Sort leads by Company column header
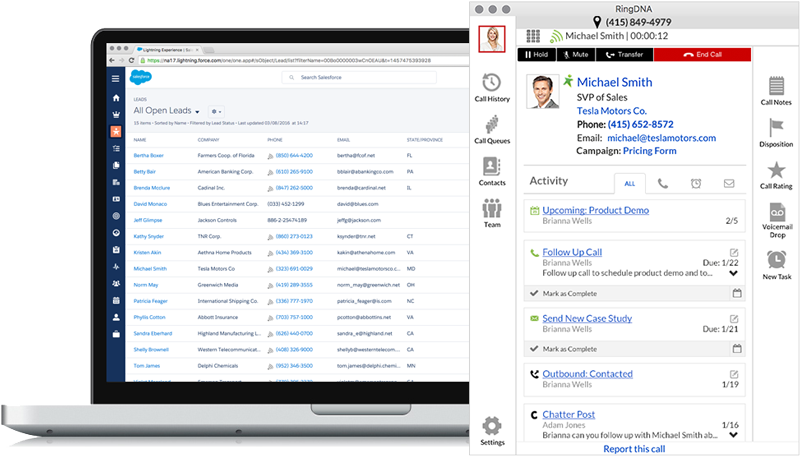Image resolution: width=800 pixels, height=456 pixels. pos(208,140)
